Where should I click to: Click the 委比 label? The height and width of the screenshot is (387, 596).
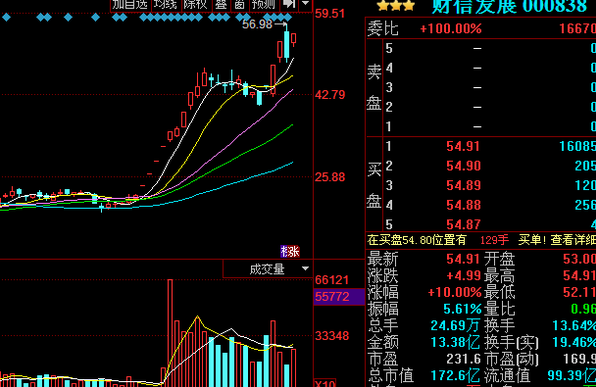point(383,29)
